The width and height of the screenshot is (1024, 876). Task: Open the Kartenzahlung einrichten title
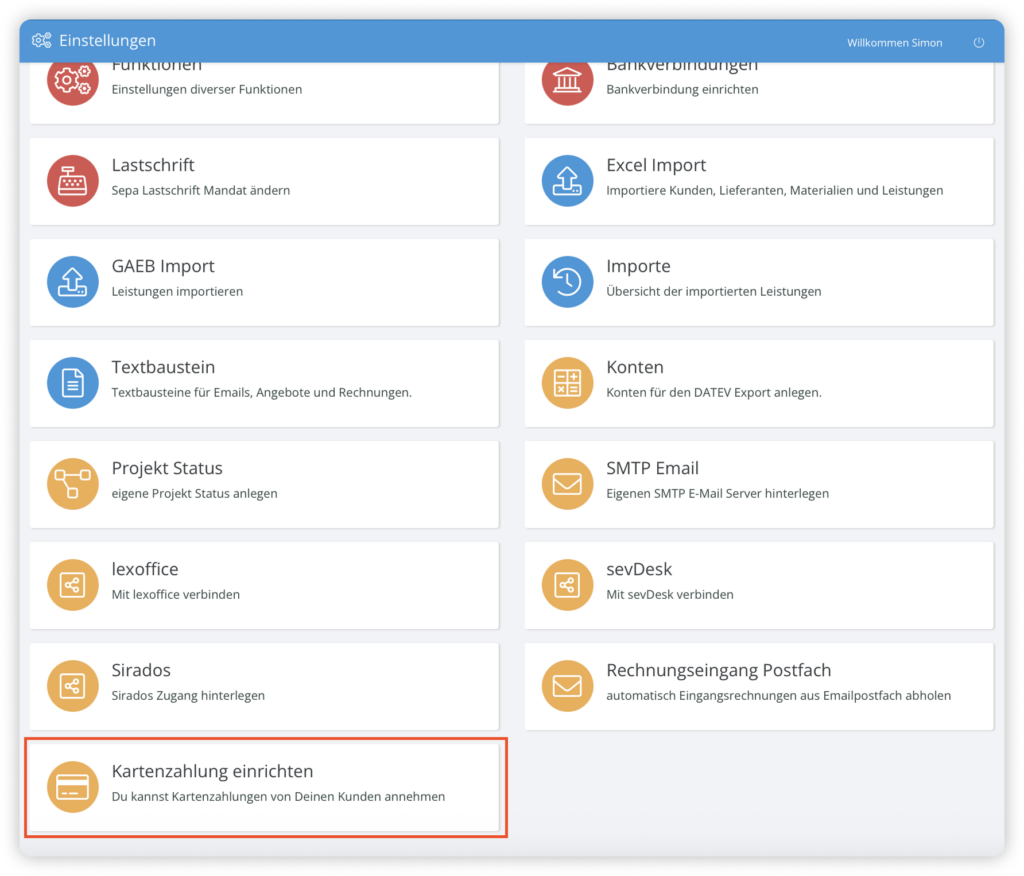click(212, 771)
